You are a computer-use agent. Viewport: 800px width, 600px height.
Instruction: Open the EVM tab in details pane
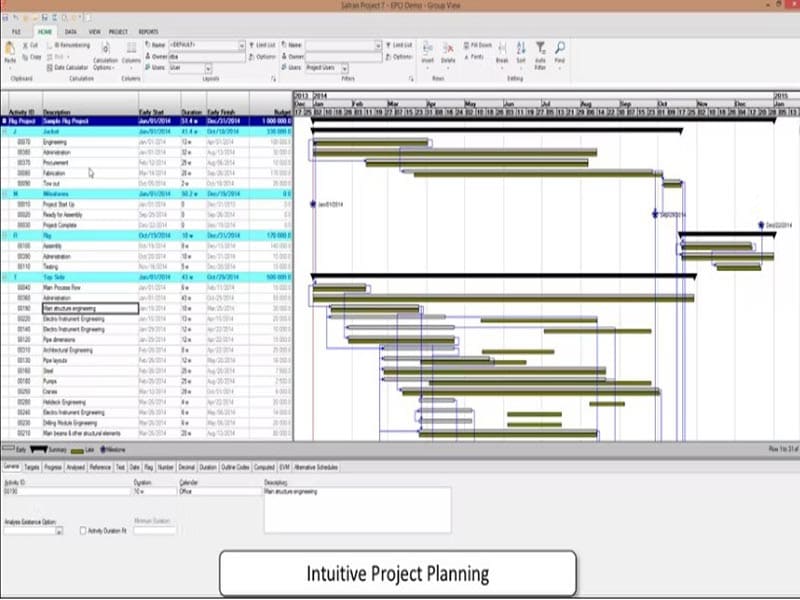pos(284,467)
